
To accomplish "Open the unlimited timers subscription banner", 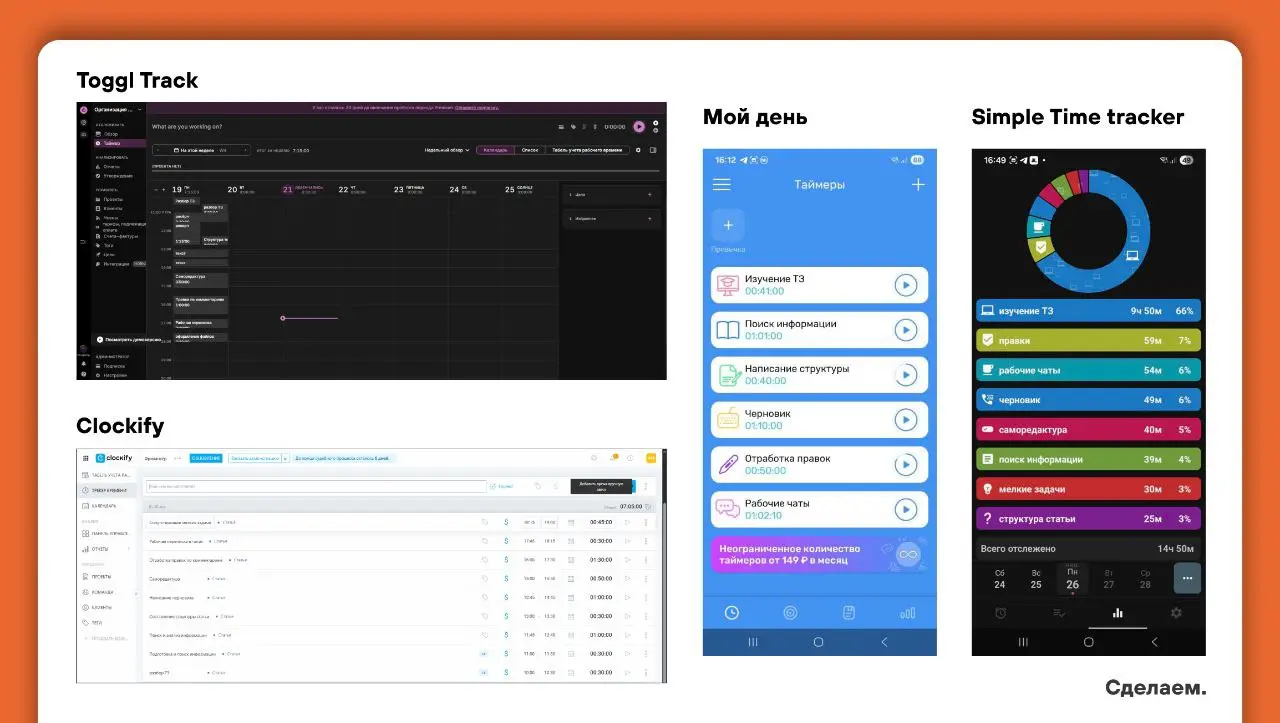I will pyautogui.click(x=819, y=555).
